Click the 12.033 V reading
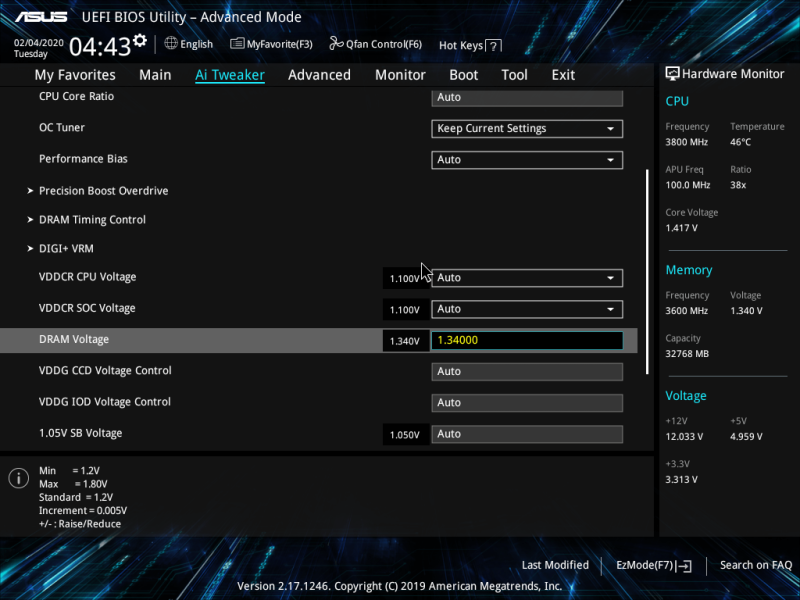Screen dimensions: 800x600 [x=684, y=437]
